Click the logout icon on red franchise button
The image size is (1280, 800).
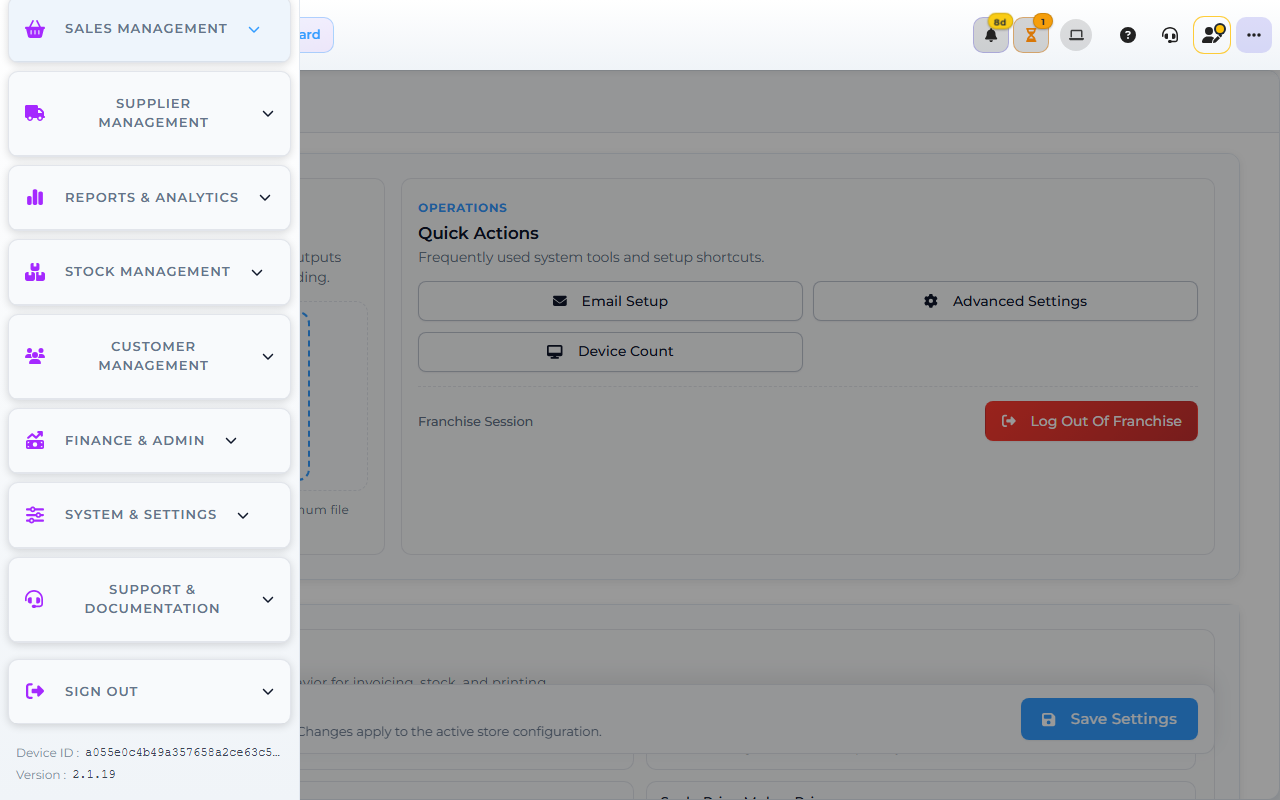click(x=1009, y=421)
